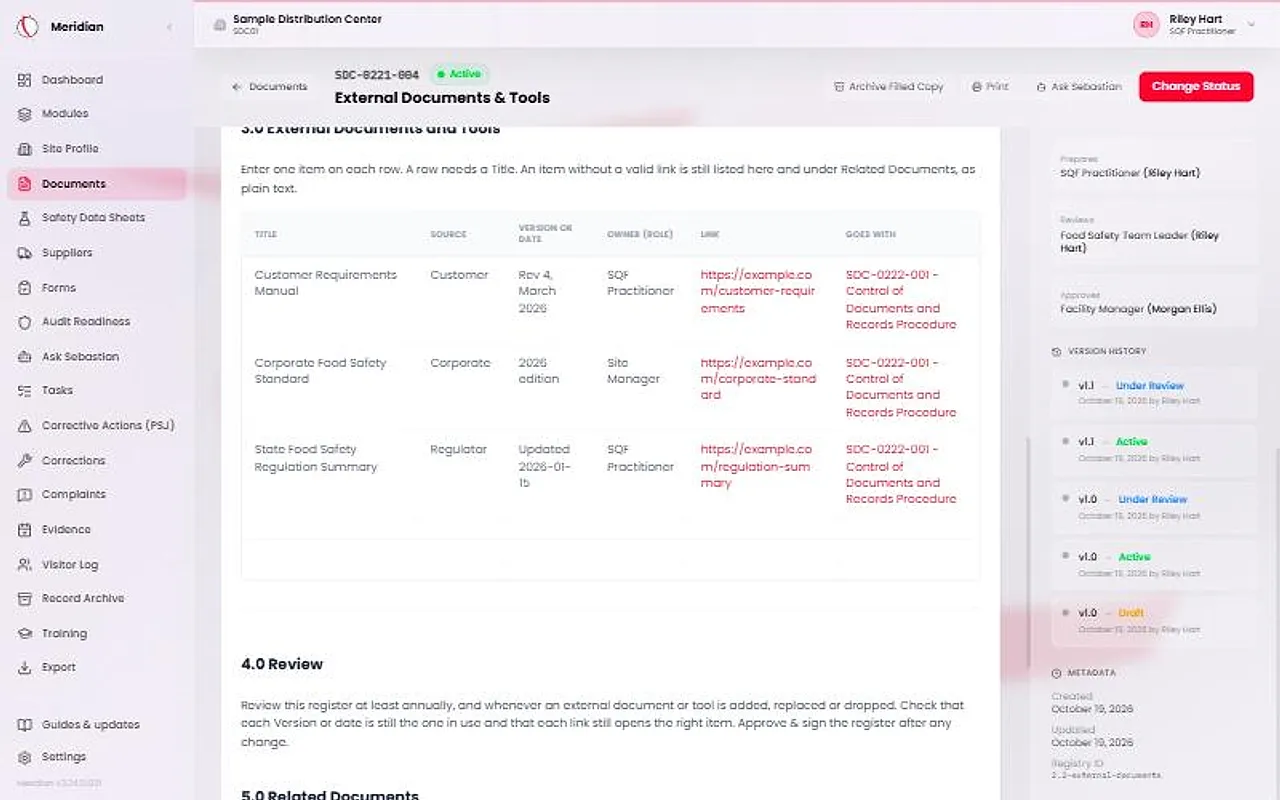Open Corrective Actions warning icon
This screenshot has width=1280, height=800.
tap(25, 426)
